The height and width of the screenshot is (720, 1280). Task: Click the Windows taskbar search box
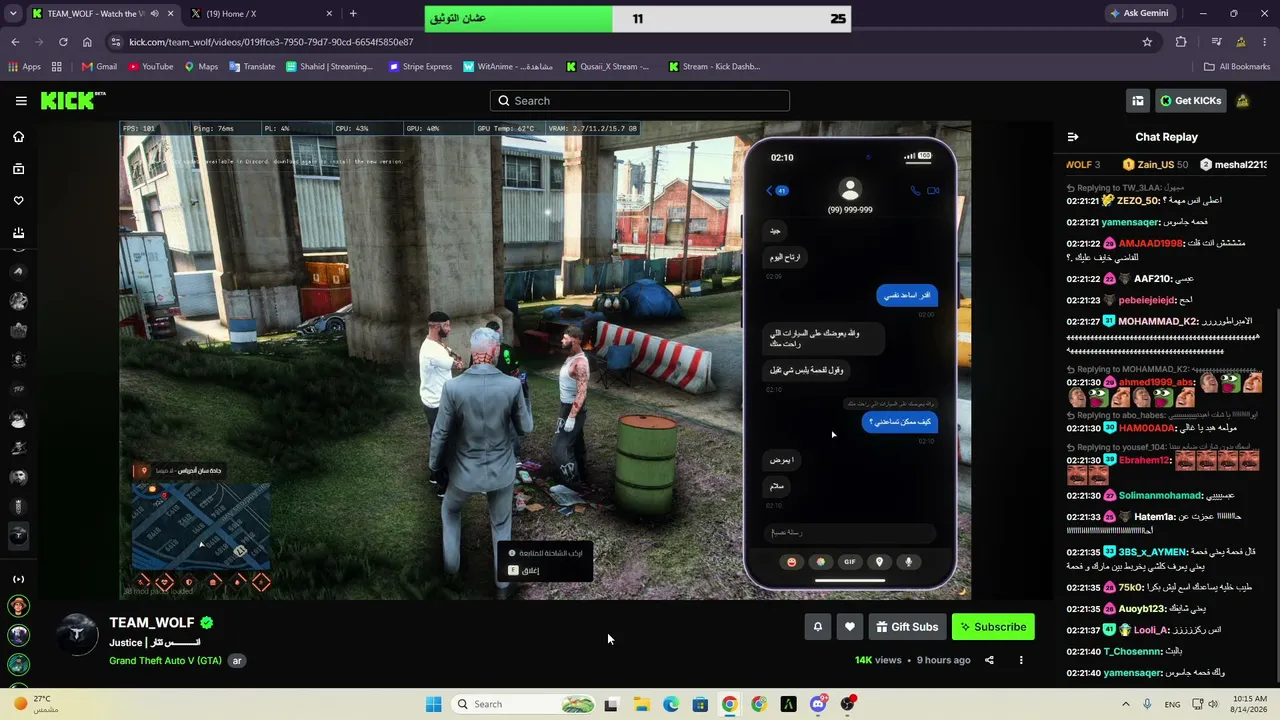pyautogui.click(x=525, y=704)
